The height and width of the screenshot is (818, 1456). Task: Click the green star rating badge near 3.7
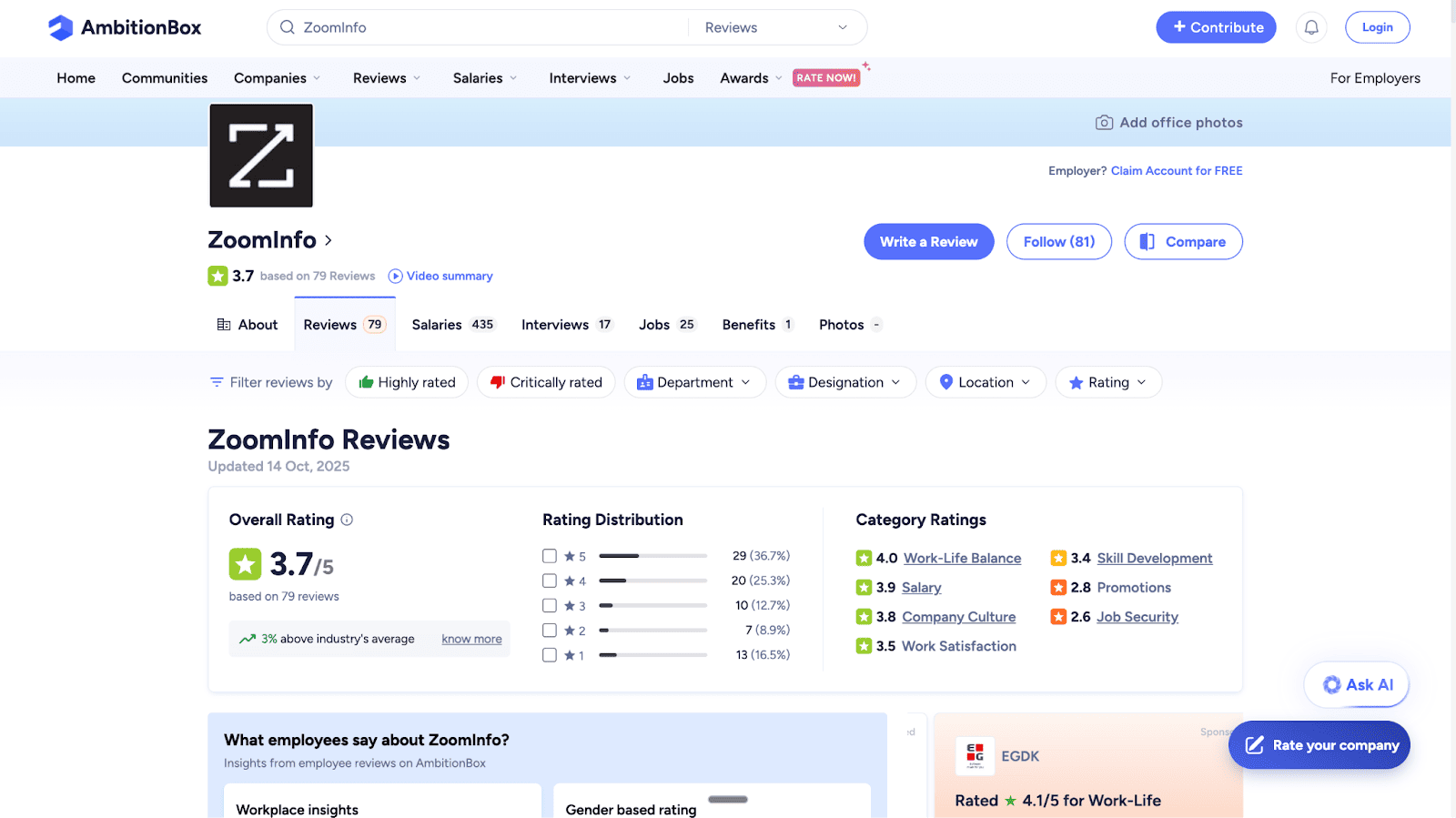tap(217, 276)
